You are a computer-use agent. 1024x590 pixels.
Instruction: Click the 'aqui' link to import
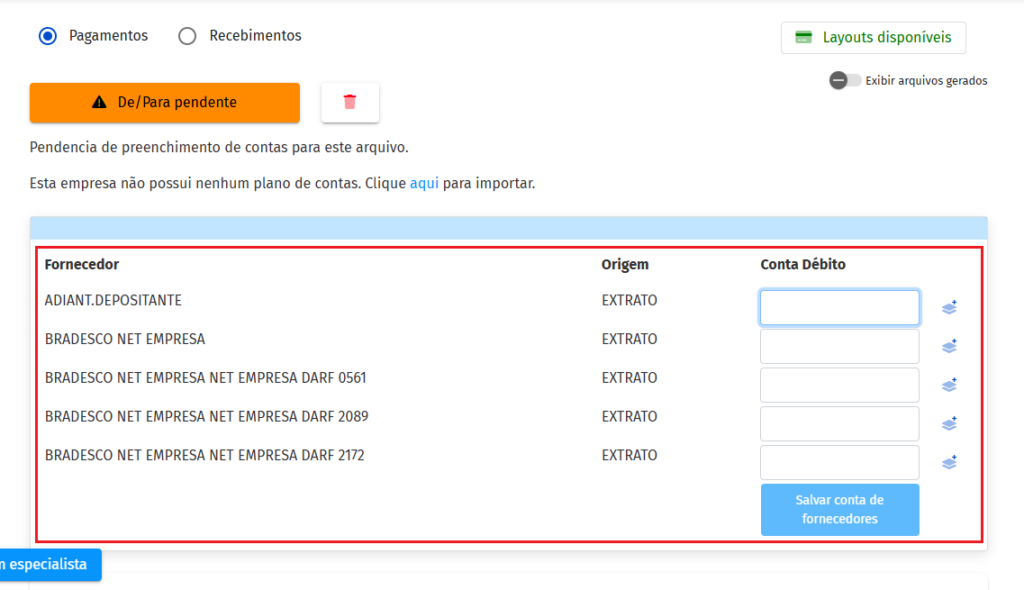click(424, 184)
